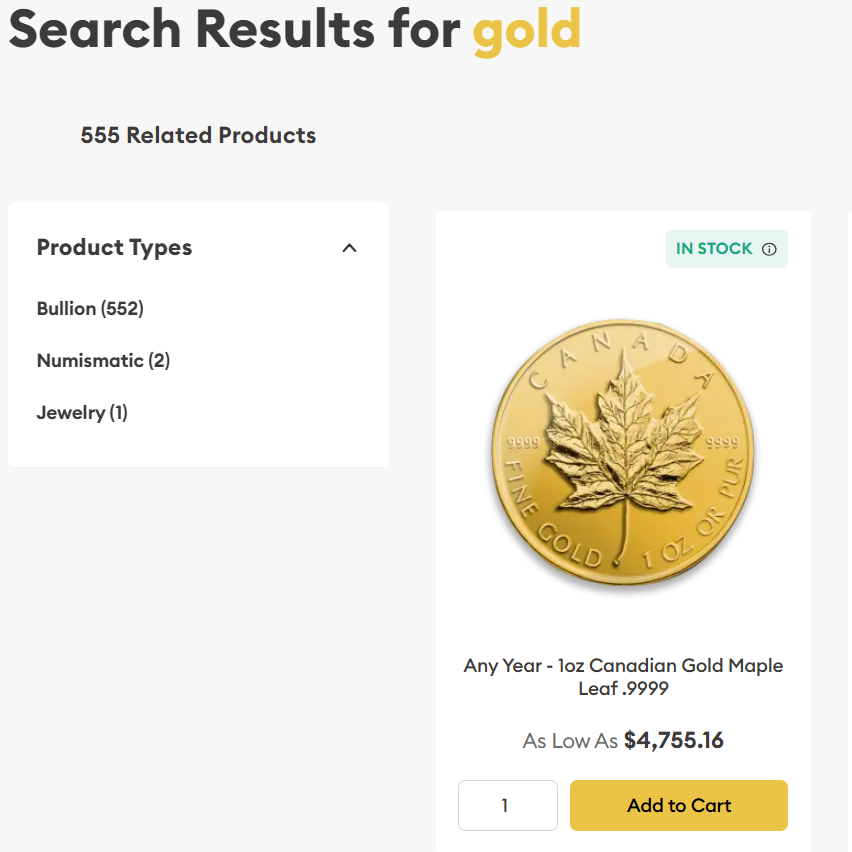Collapse the Product Types filter chevron

349,247
